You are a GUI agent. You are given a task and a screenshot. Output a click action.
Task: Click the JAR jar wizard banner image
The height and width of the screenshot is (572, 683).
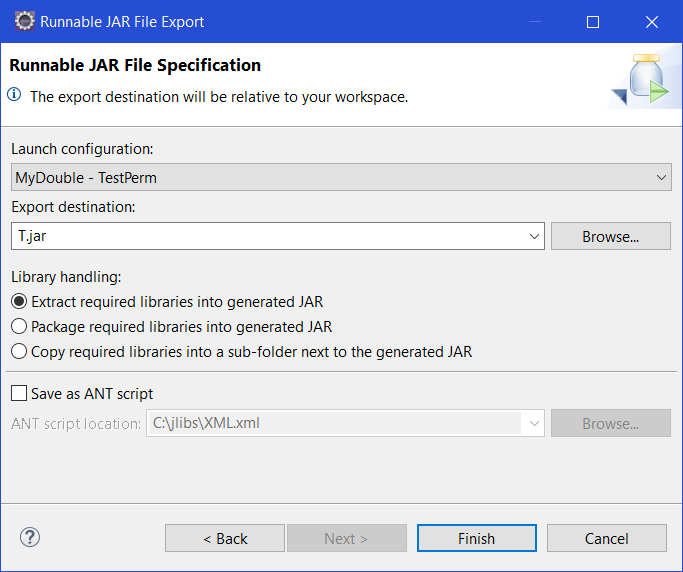[644, 80]
